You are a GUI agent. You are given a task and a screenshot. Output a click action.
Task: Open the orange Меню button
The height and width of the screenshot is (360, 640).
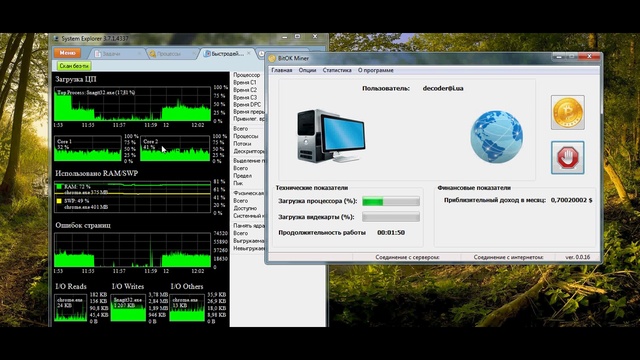point(67,53)
